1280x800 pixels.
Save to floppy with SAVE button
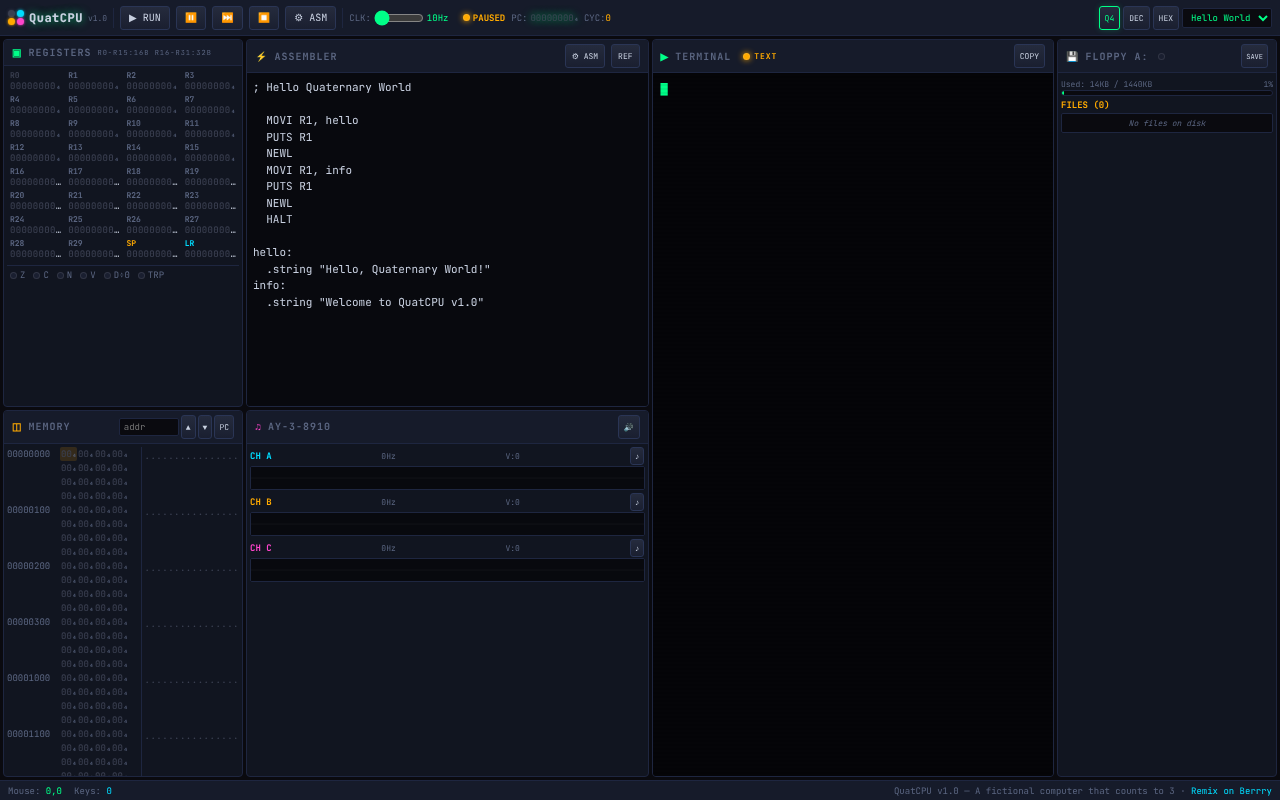(x=1254, y=56)
